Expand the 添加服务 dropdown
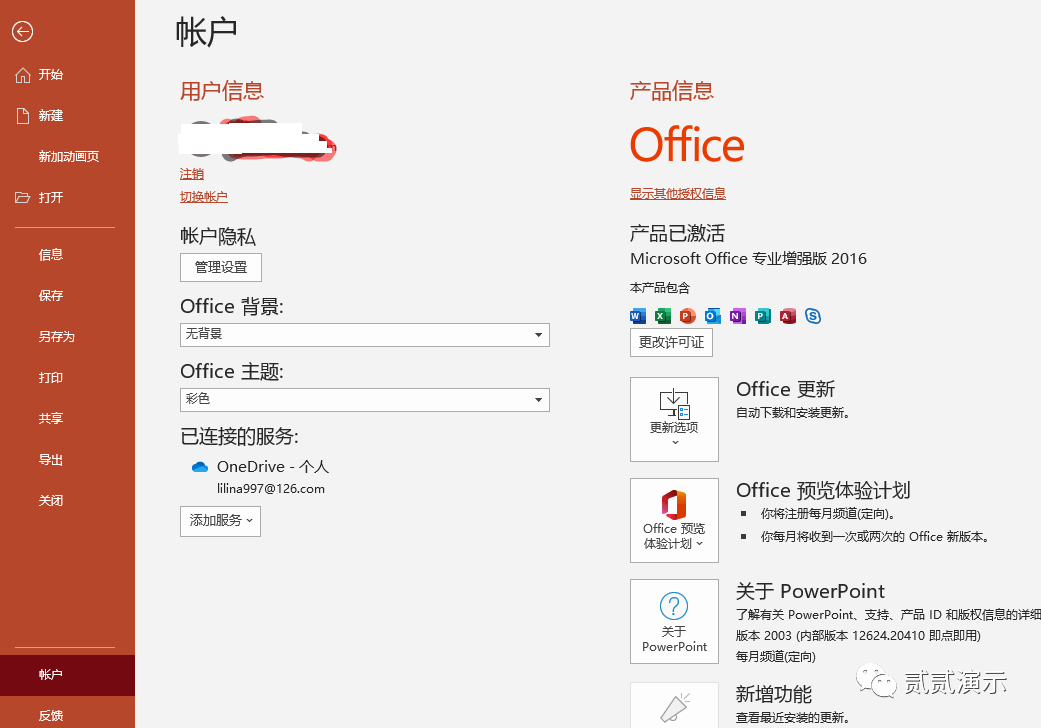Image resolution: width=1041 pixels, height=728 pixels. click(x=220, y=521)
